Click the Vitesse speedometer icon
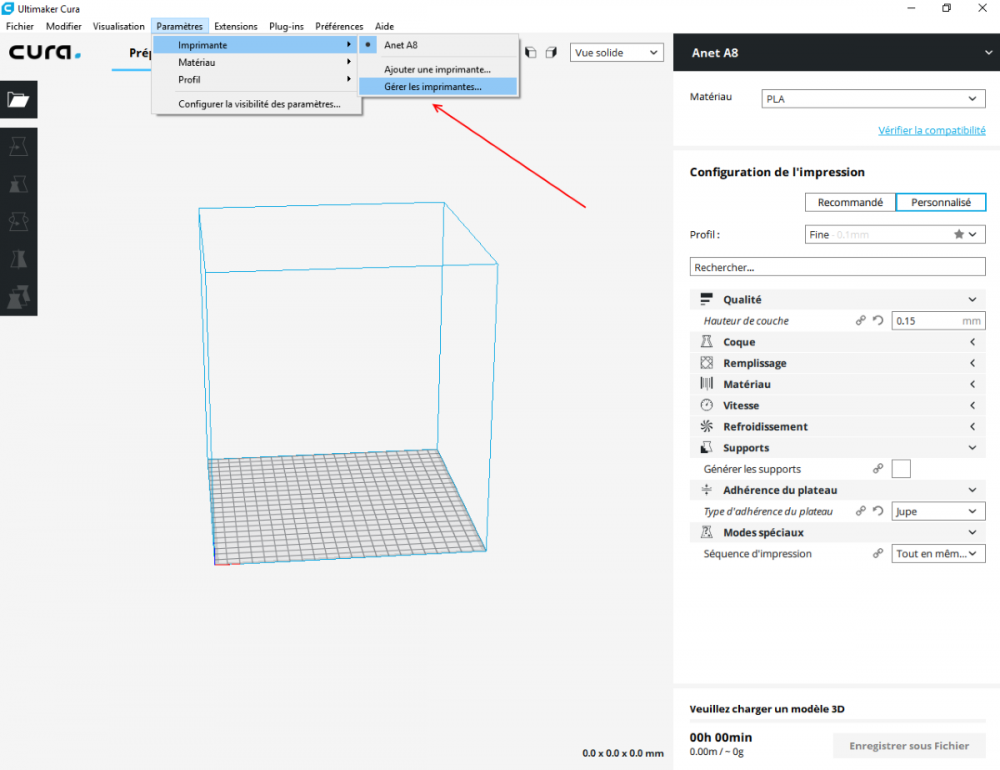 [x=707, y=405]
